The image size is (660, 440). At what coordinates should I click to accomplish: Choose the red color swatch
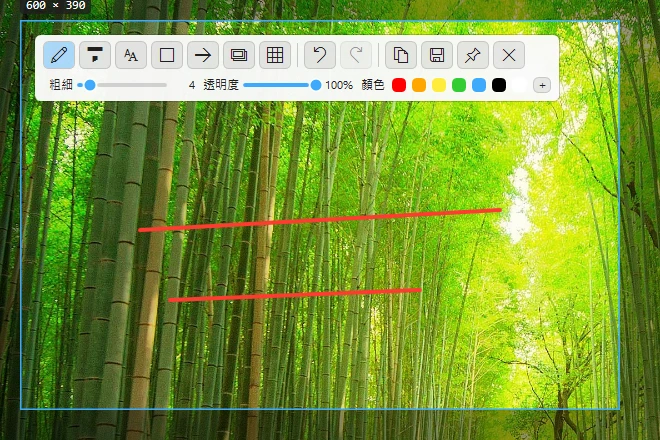[399, 85]
